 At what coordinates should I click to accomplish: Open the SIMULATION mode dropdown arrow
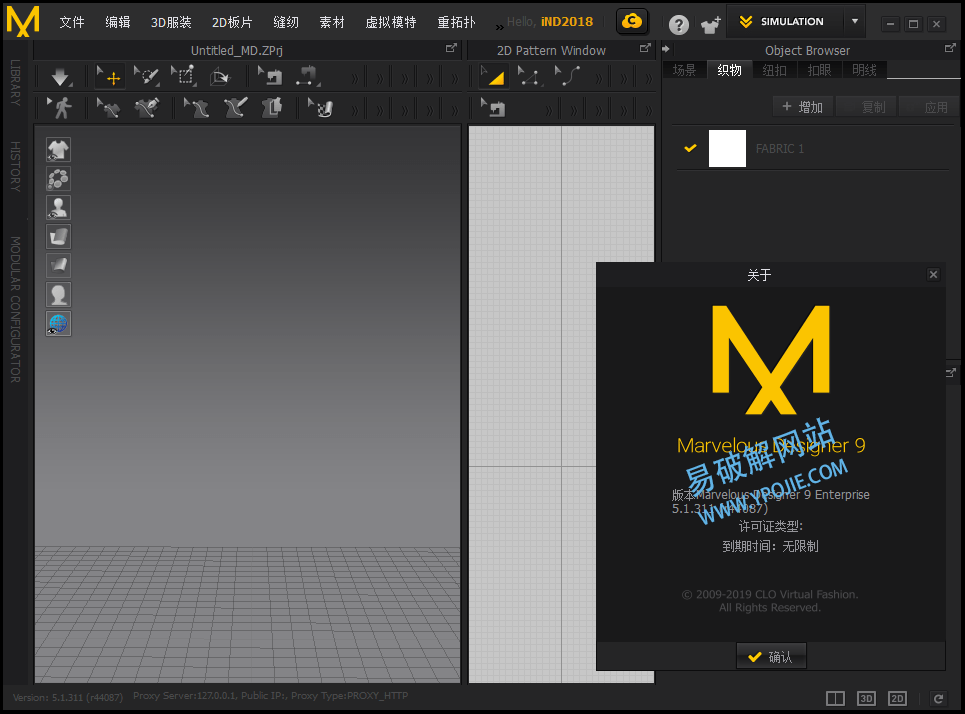pos(855,22)
